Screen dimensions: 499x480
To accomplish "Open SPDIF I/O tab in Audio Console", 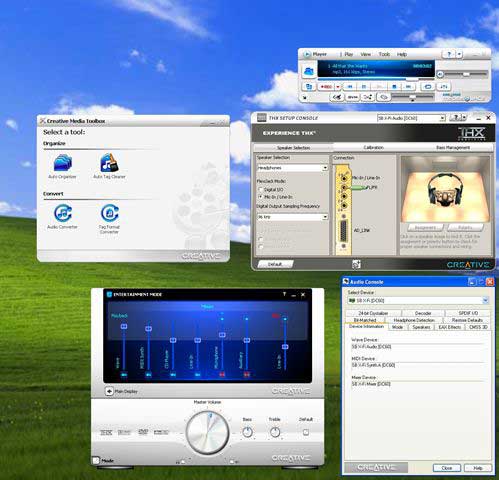I will click(468, 313).
